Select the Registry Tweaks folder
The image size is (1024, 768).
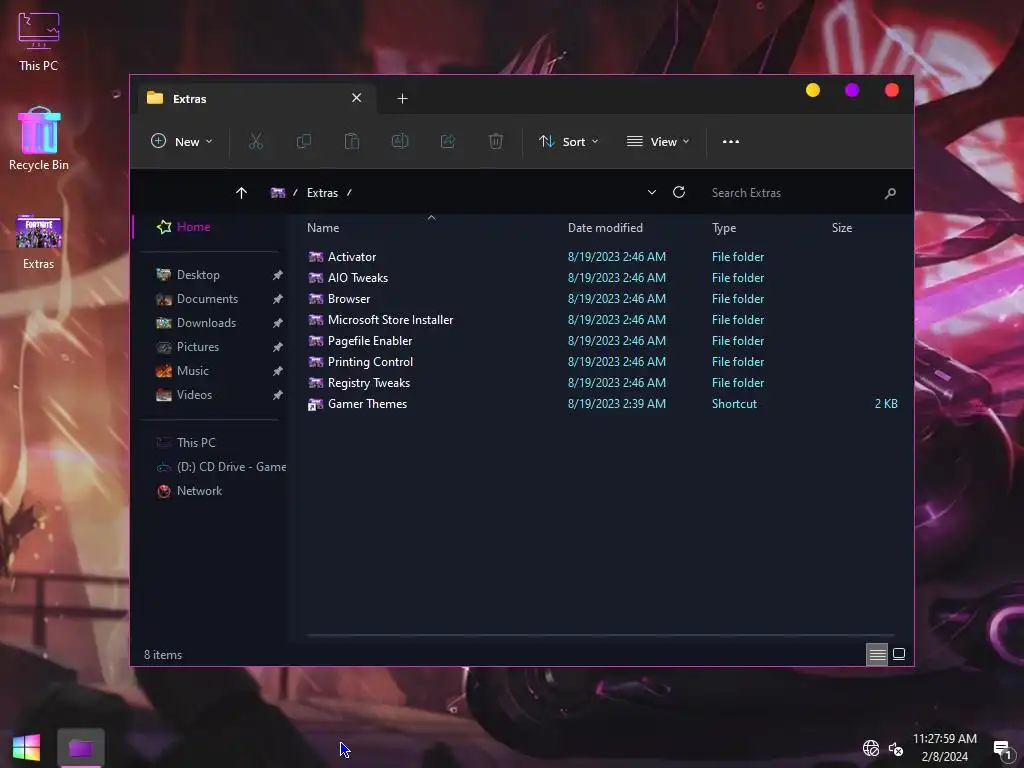tap(368, 383)
